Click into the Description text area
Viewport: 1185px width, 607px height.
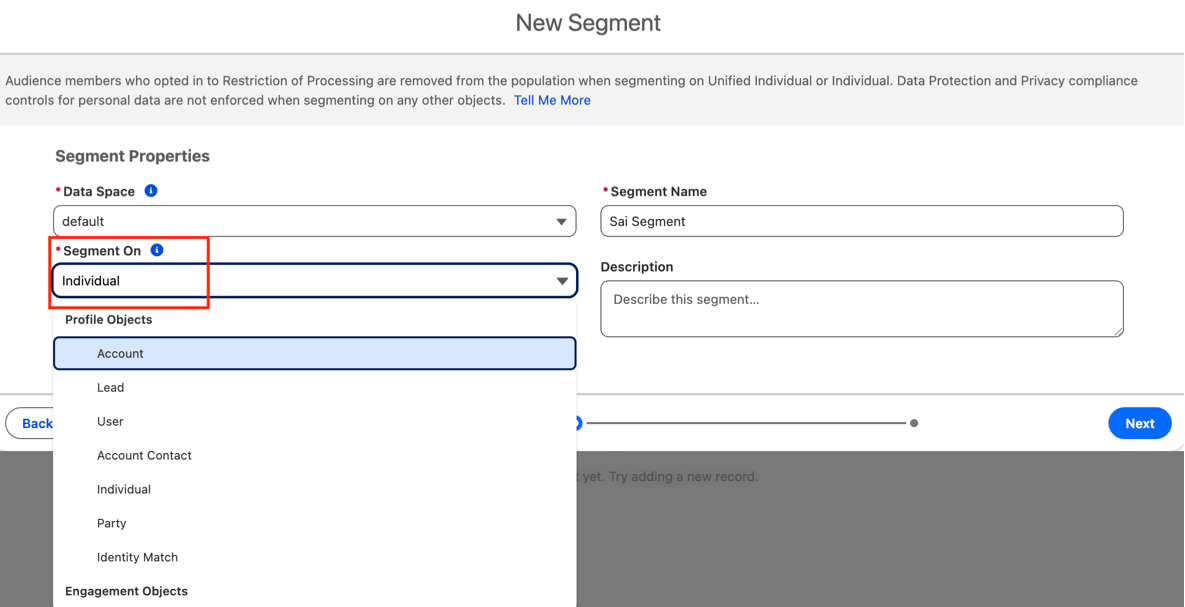pos(861,308)
